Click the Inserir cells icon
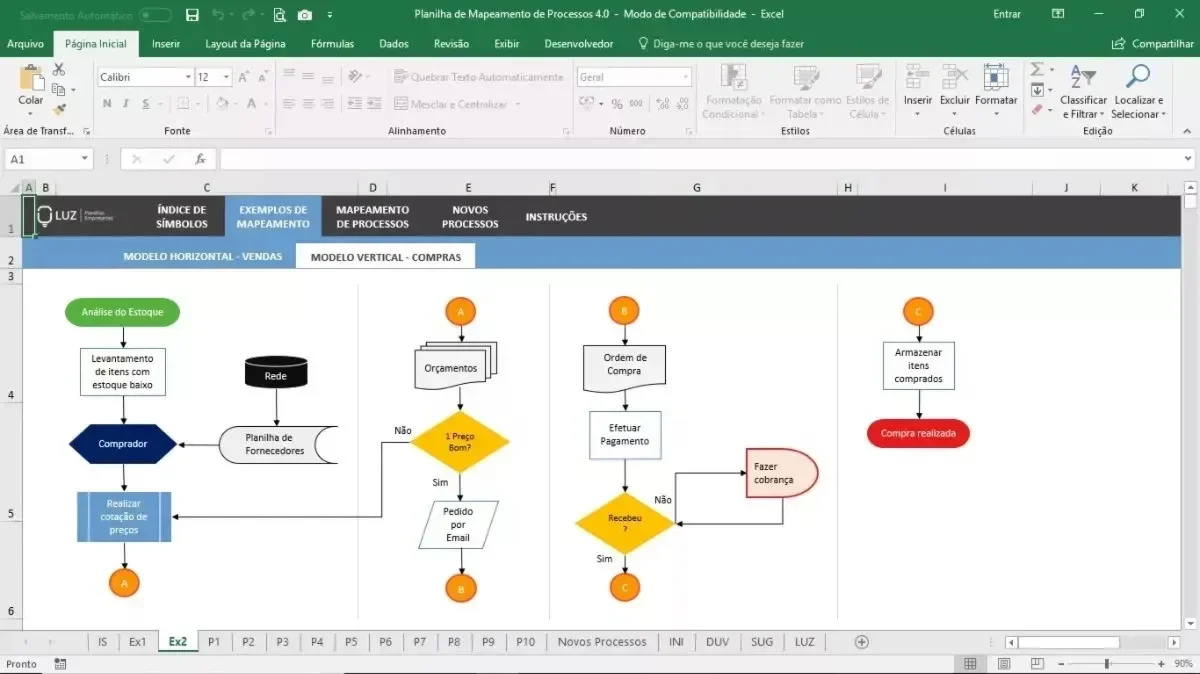Viewport: 1200px width, 674px height. 917,77
